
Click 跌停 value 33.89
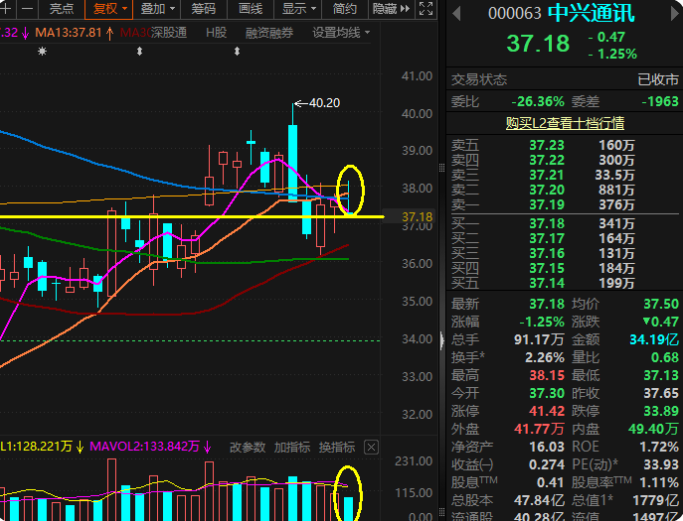(x=661, y=411)
